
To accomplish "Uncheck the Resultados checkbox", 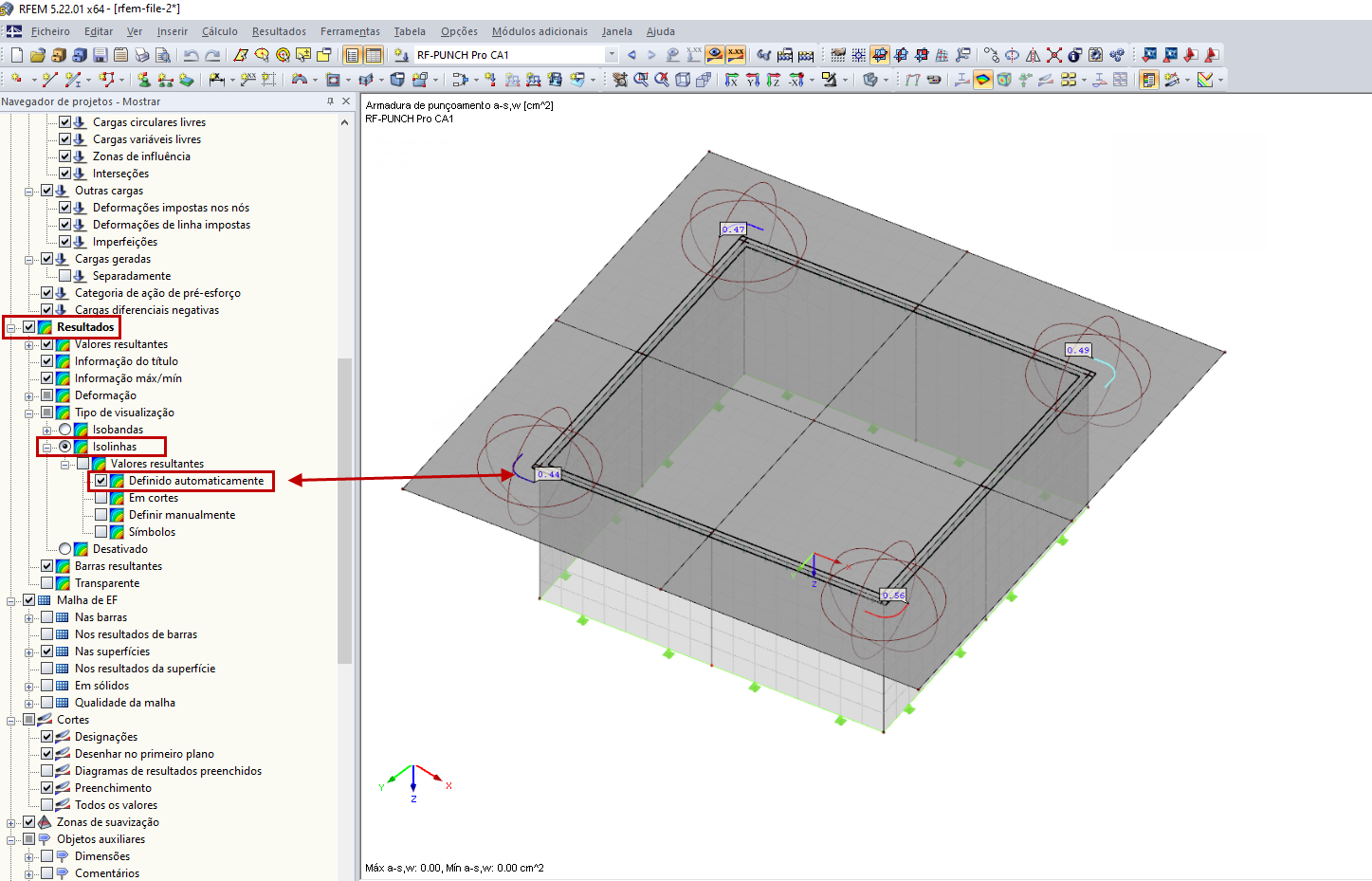I will pos(29,327).
